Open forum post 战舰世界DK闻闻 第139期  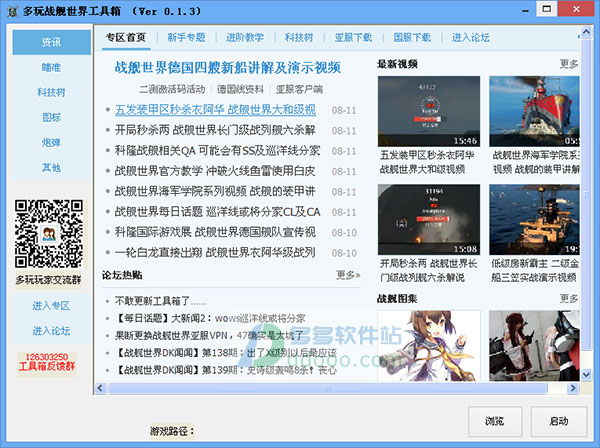(226, 370)
